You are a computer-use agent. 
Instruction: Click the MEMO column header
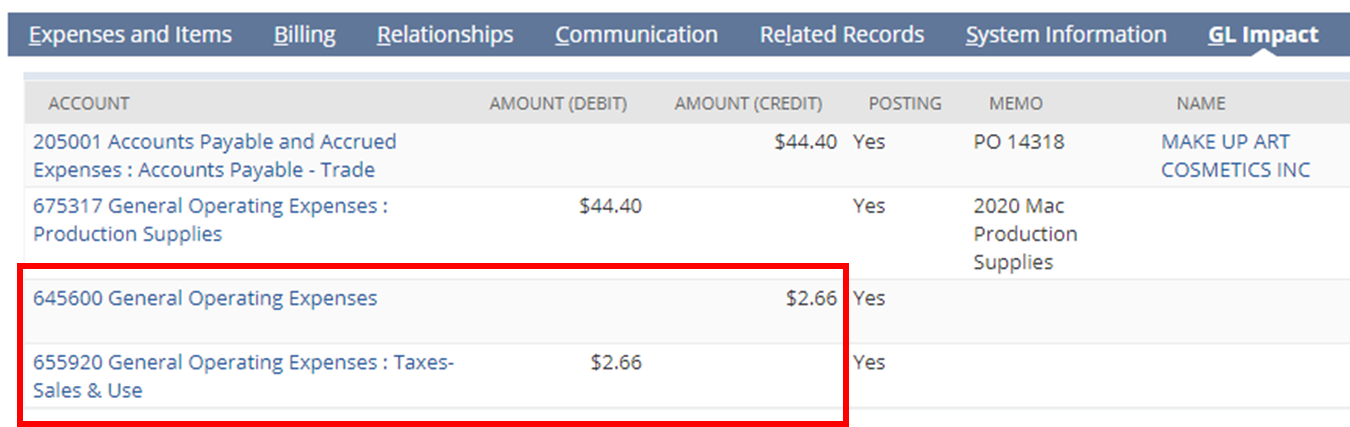click(x=1015, y=103)
